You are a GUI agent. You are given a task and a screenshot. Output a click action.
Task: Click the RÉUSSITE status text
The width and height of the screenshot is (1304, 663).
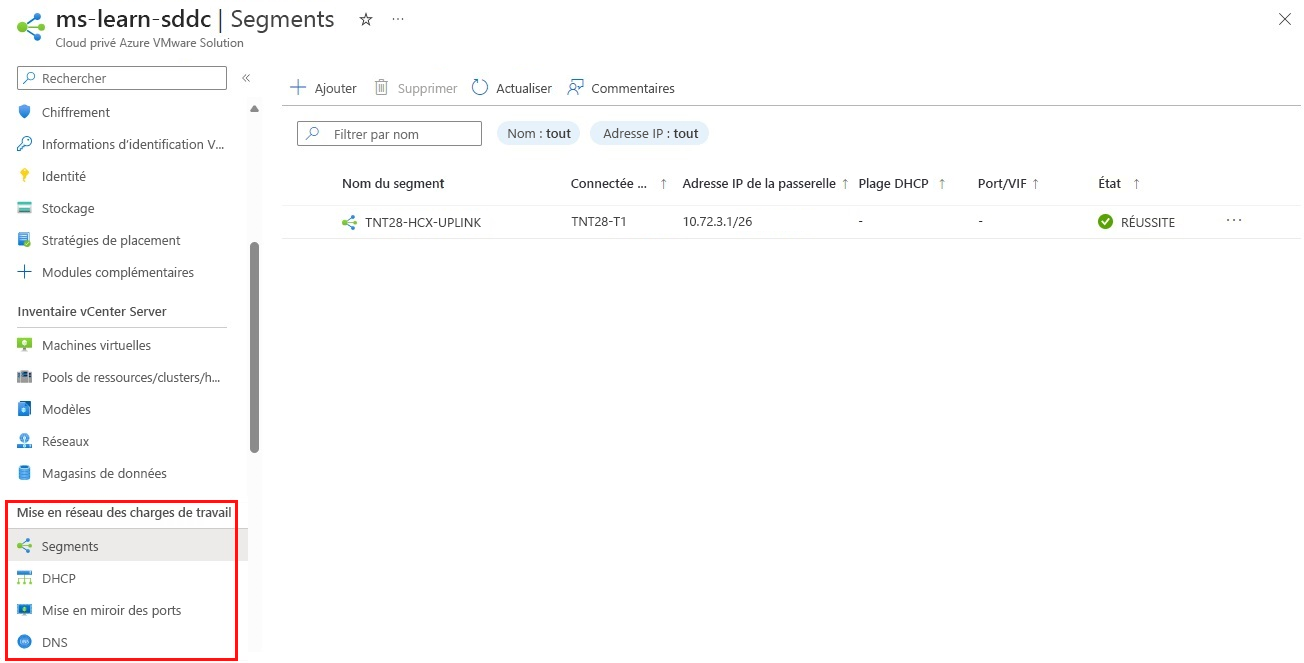tap(1147, 222)
